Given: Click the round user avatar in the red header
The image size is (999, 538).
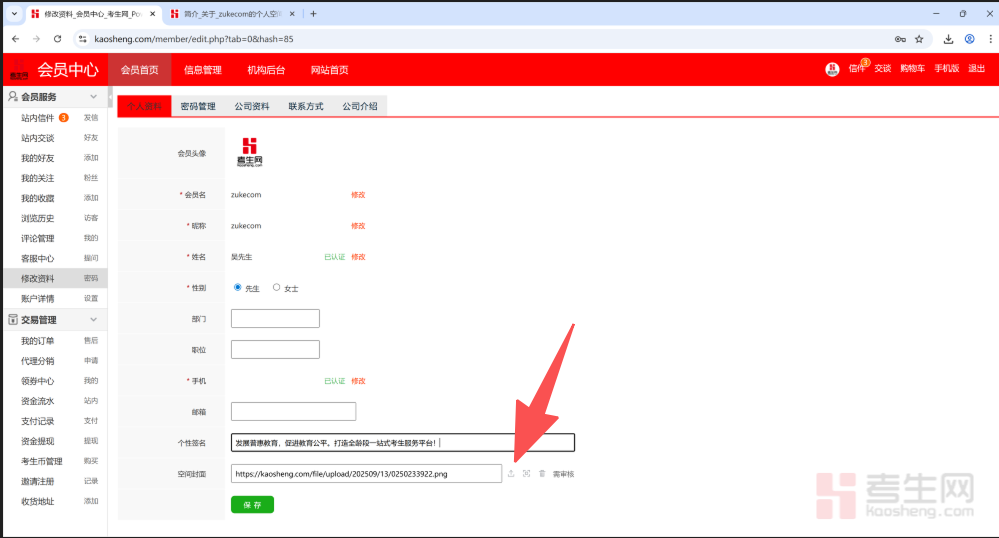Looking at the screenshot, I should click(832, 69).
